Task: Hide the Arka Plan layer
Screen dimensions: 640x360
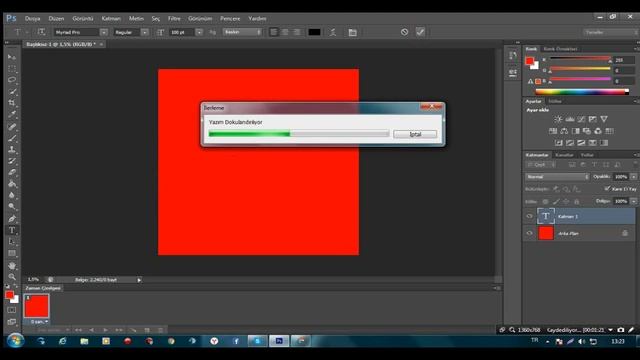Action: [529, 233]
